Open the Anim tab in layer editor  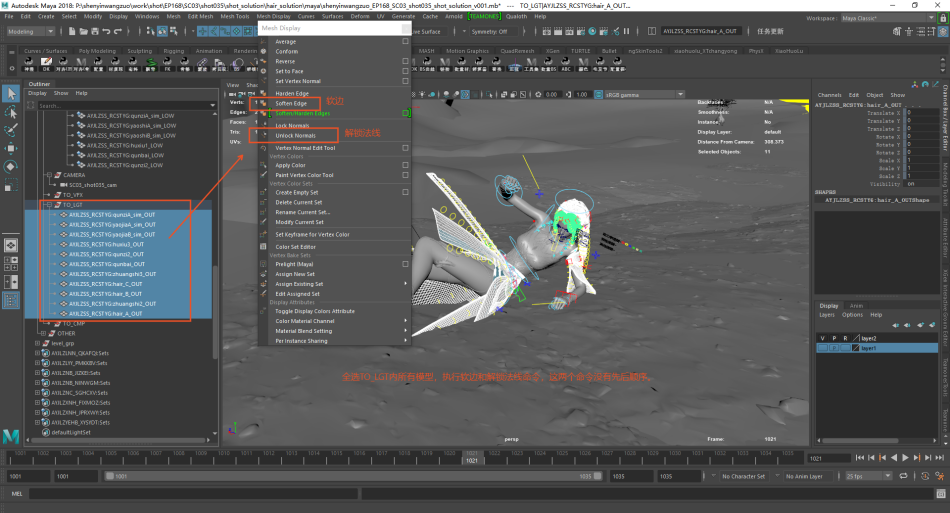coord(856,306)
